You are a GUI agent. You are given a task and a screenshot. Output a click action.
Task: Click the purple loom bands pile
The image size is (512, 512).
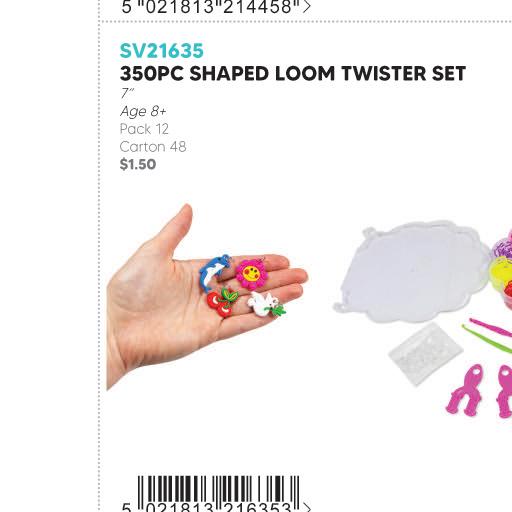[502, 245]
